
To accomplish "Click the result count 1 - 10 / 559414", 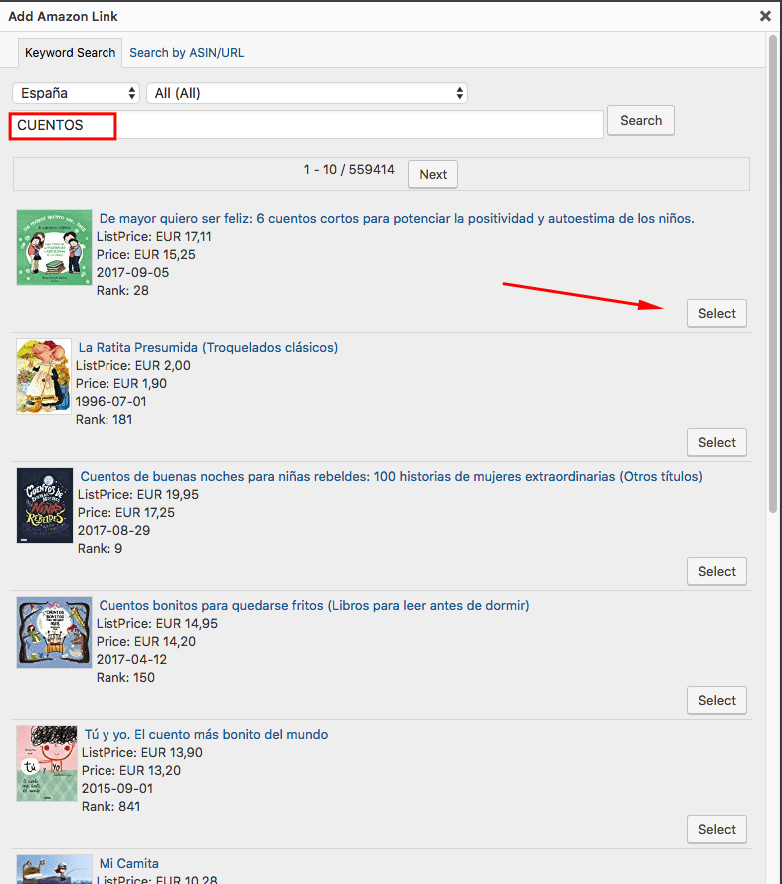I will (x=349, y=170).
